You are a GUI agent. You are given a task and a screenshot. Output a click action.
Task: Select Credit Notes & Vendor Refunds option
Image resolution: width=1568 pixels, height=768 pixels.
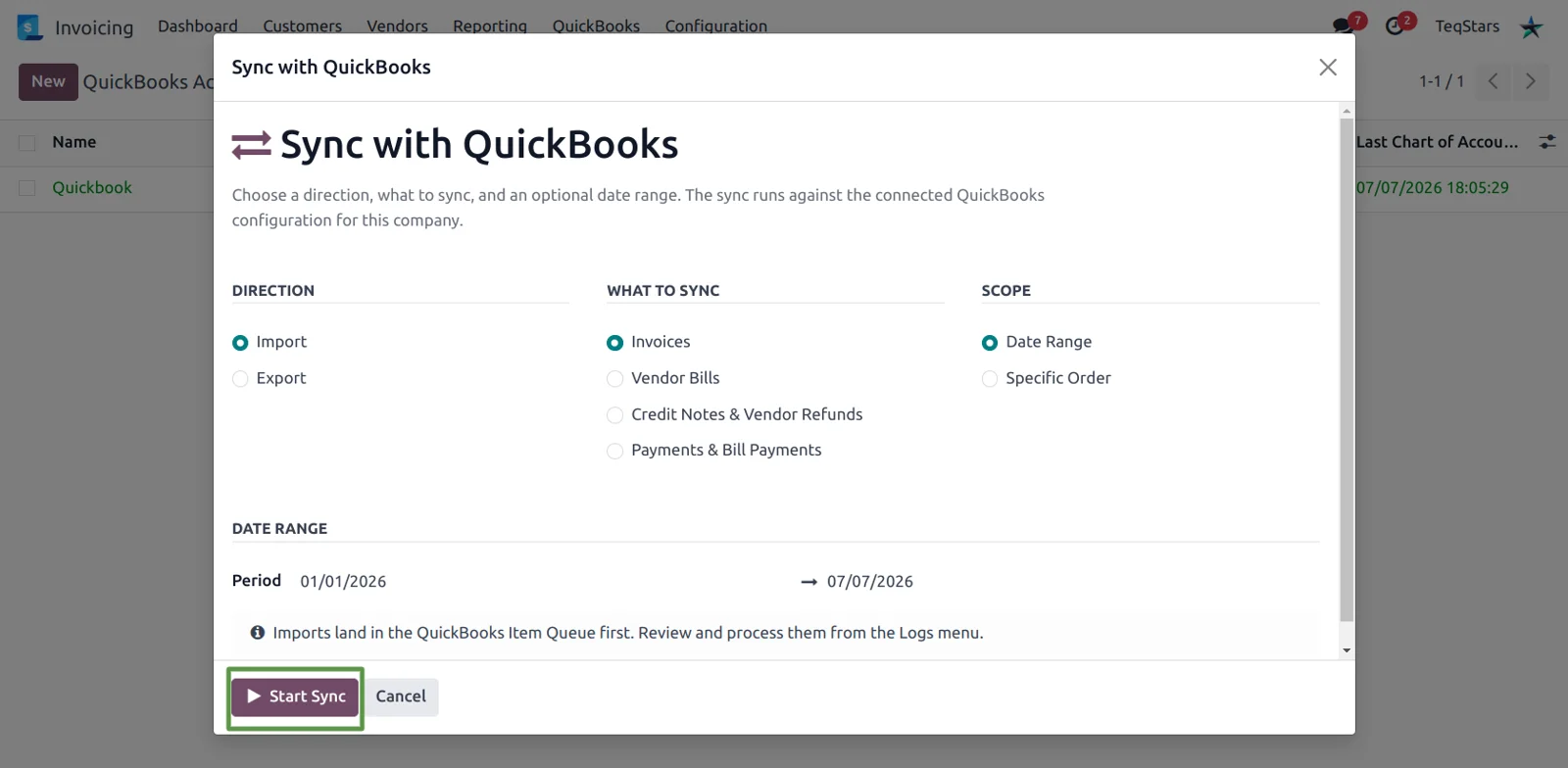point(615,415)
